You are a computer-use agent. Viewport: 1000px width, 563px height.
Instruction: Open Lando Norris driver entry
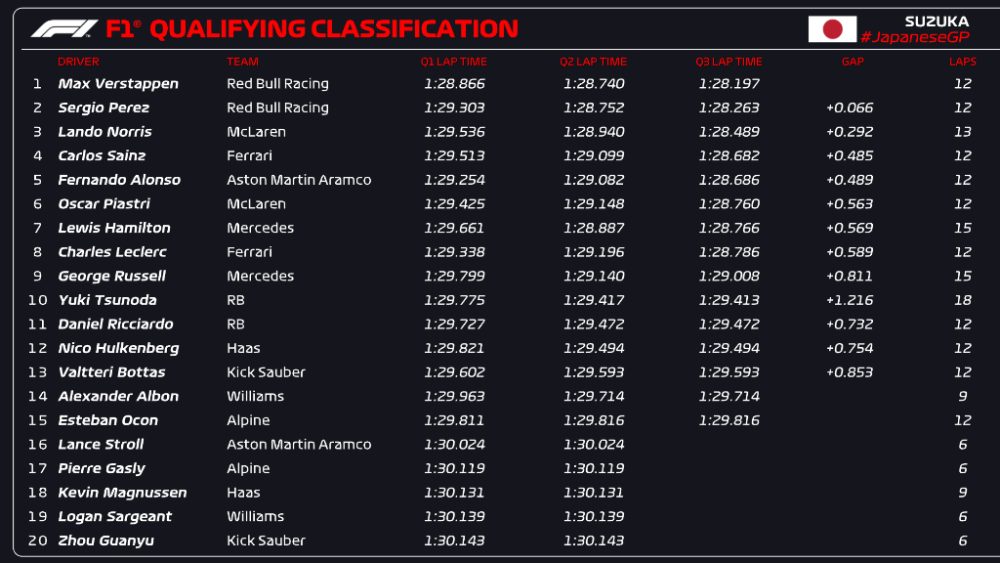point(105,132)
